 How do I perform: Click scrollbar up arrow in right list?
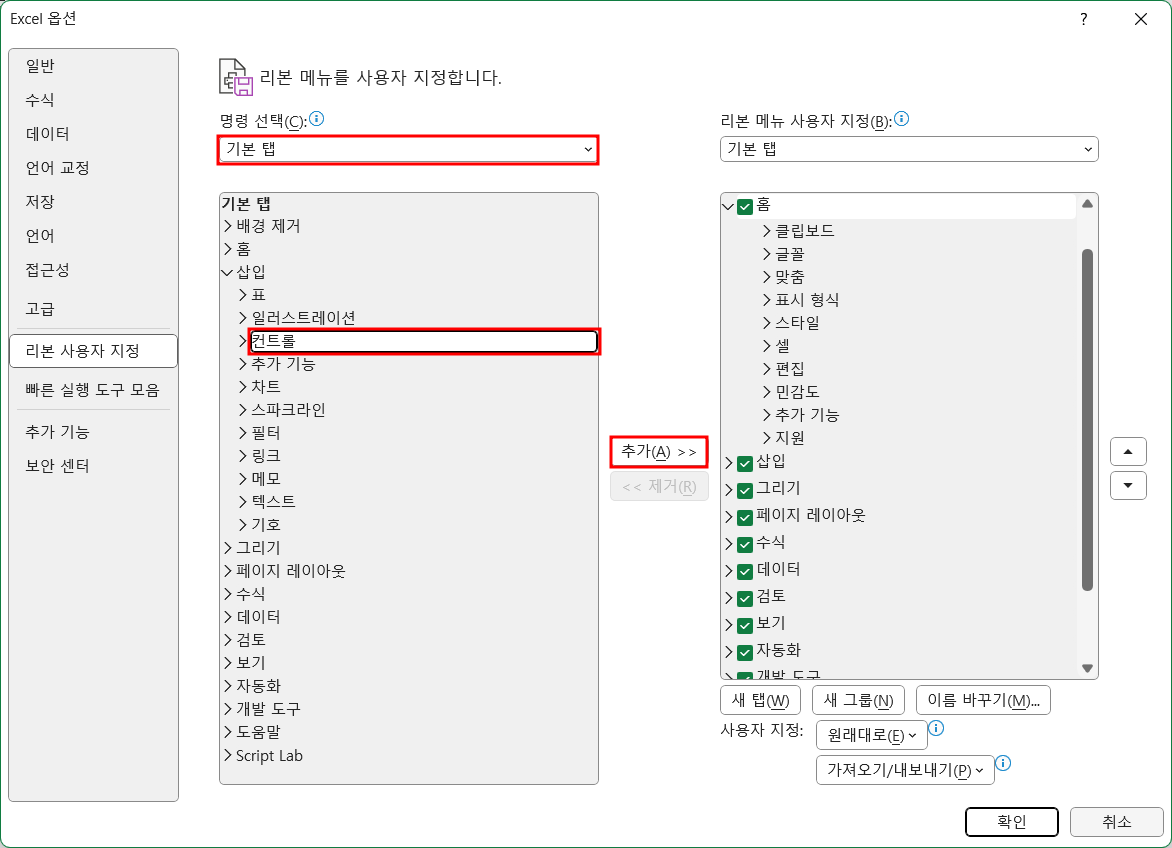1088,204
